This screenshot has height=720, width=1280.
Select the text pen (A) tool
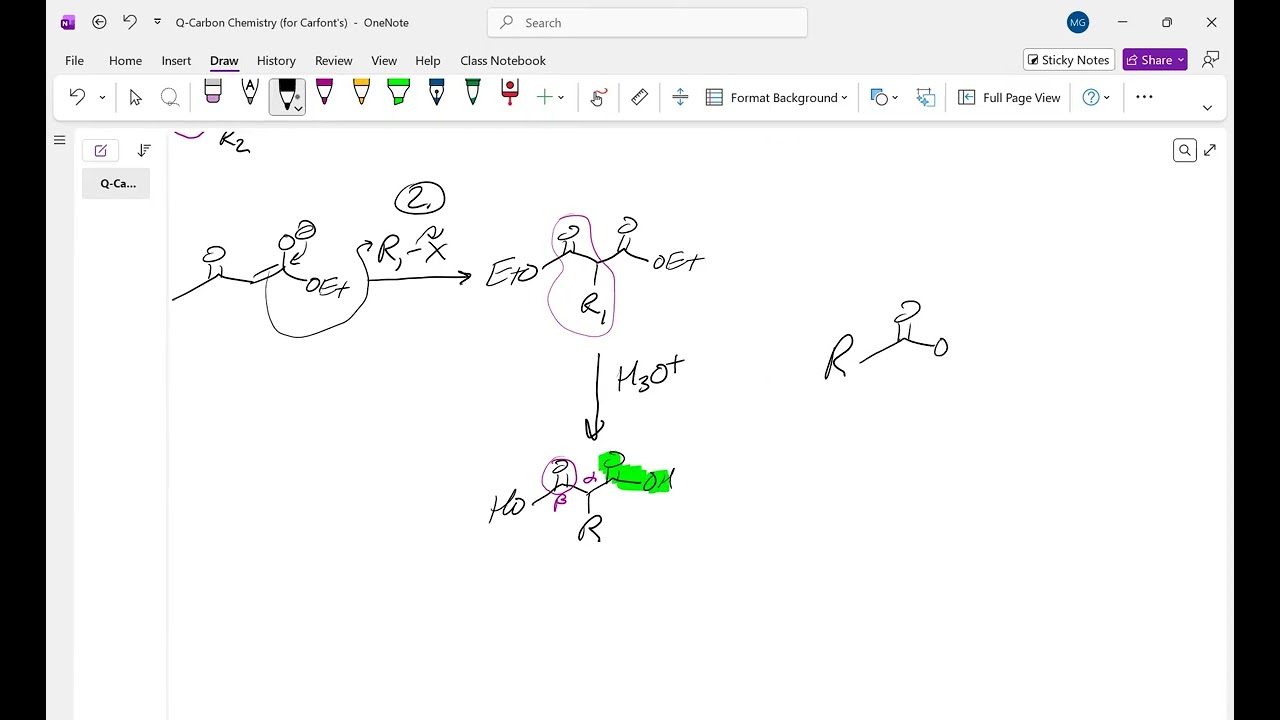point(250,94)
